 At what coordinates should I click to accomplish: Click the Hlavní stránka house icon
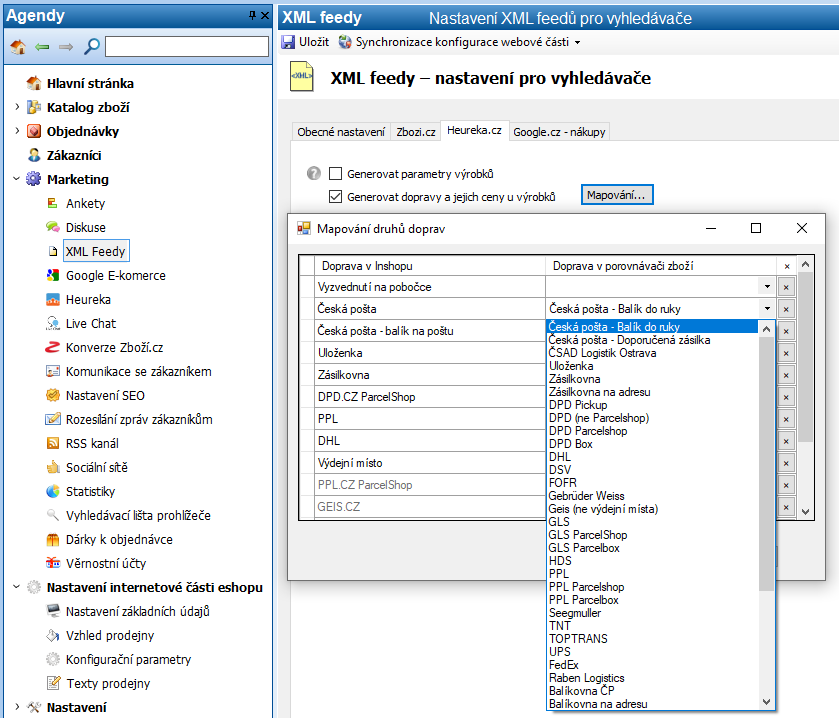point(34,83)
